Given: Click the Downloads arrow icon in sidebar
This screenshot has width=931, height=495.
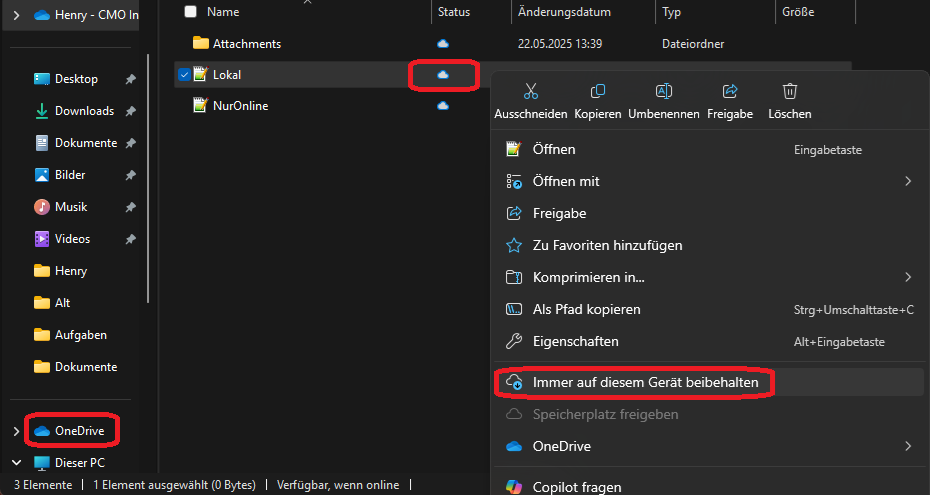Looking at the screenshot, I should (42, 111).
